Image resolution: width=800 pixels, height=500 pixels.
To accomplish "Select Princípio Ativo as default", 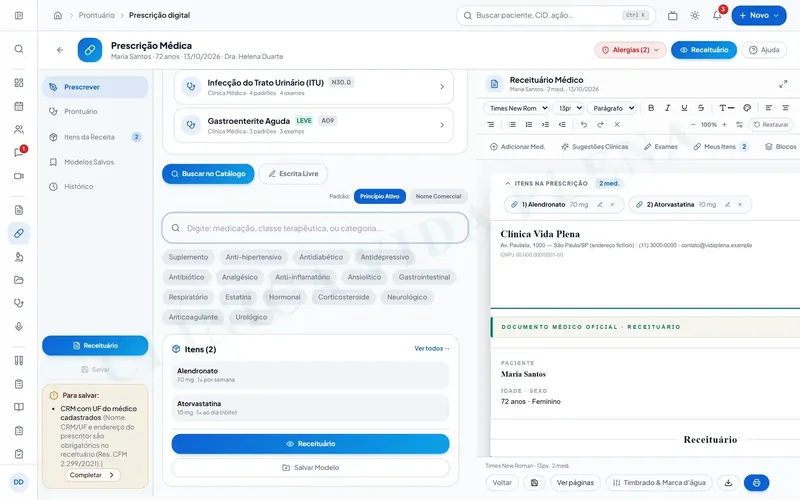I will [x=380, y=196].
